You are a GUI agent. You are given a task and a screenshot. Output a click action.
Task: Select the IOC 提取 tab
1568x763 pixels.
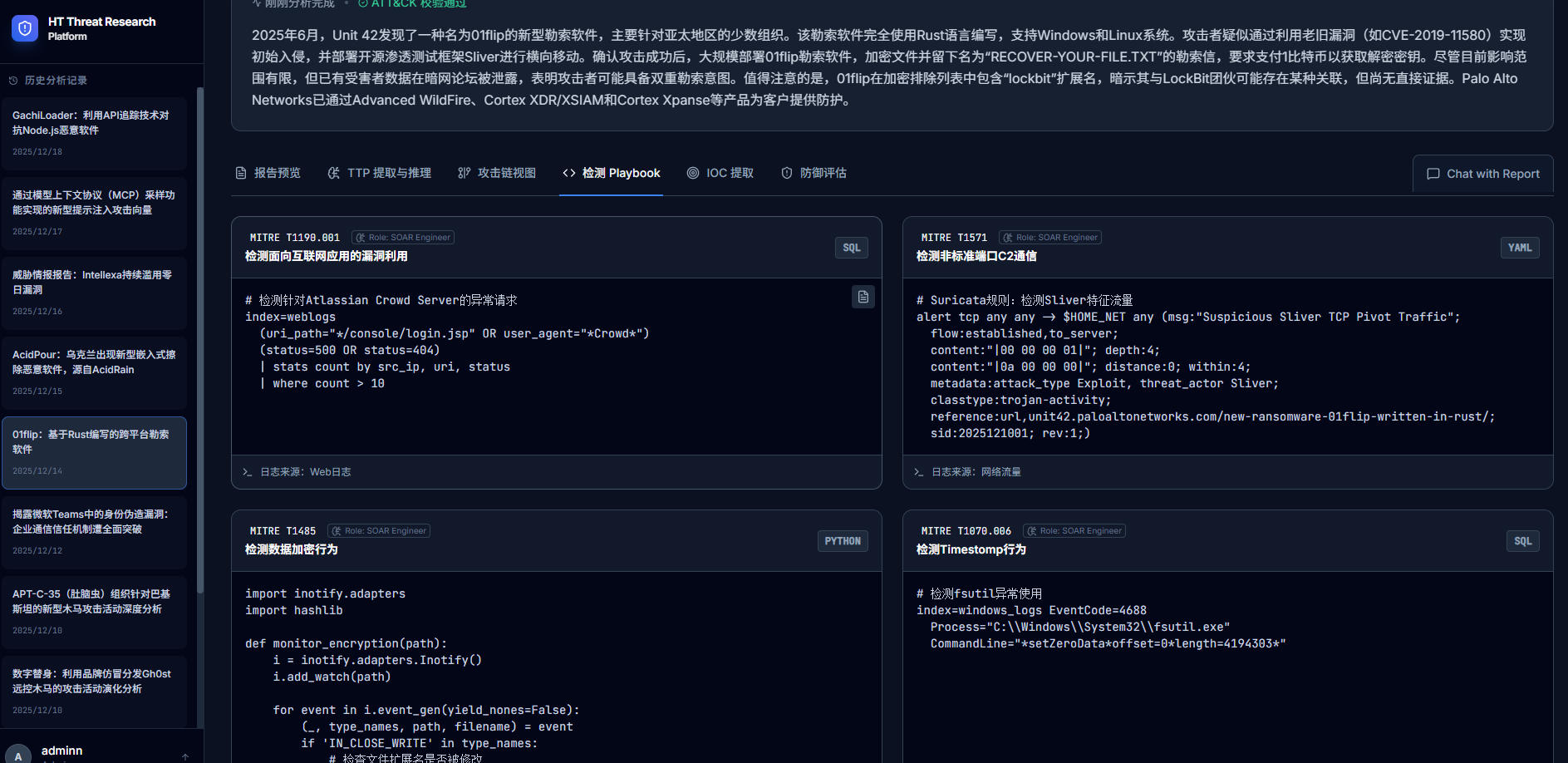720,173
